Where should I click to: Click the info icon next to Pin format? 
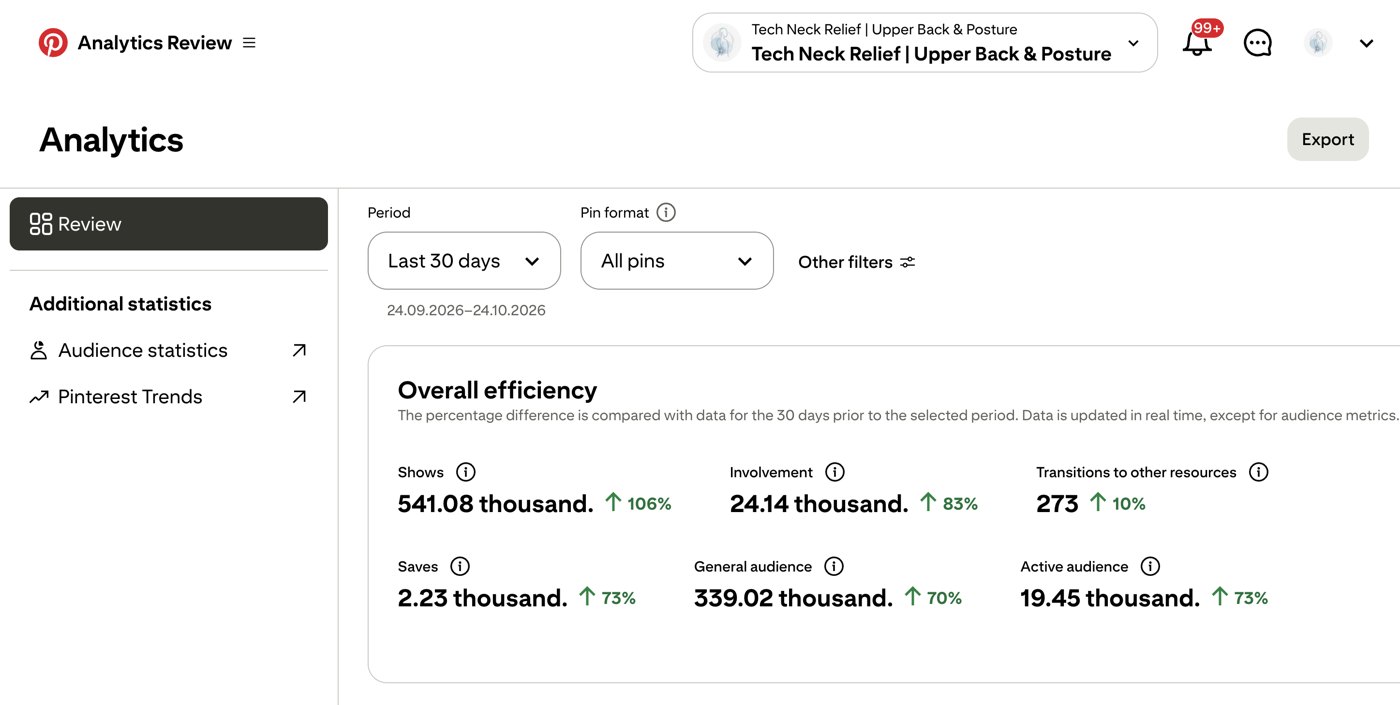click(666, 212)
